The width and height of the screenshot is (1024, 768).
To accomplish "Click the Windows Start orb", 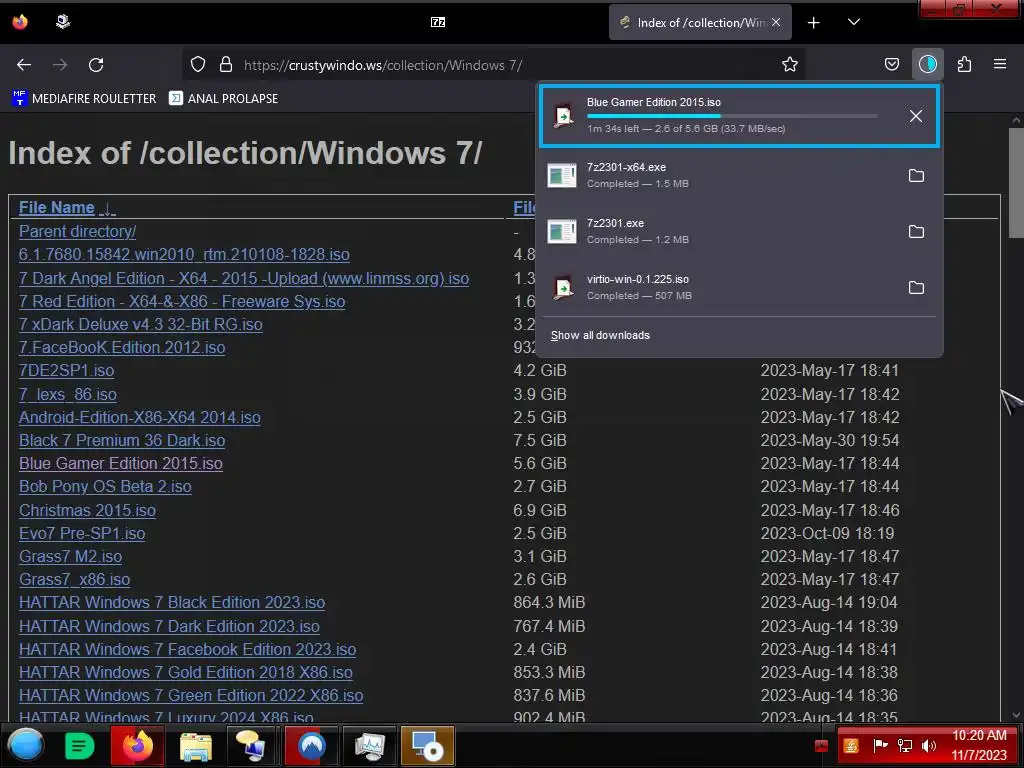I will [25, 745].
